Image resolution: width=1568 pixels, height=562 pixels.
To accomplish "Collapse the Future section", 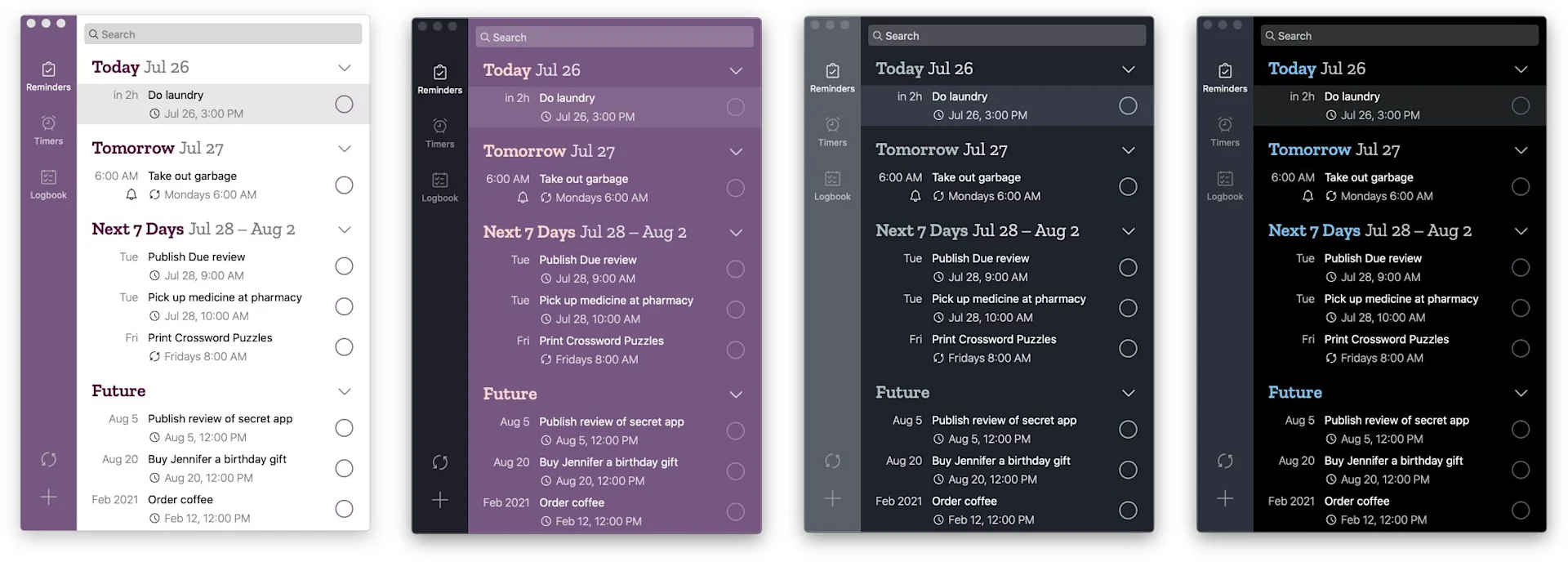I will click(x=344, y=391).
